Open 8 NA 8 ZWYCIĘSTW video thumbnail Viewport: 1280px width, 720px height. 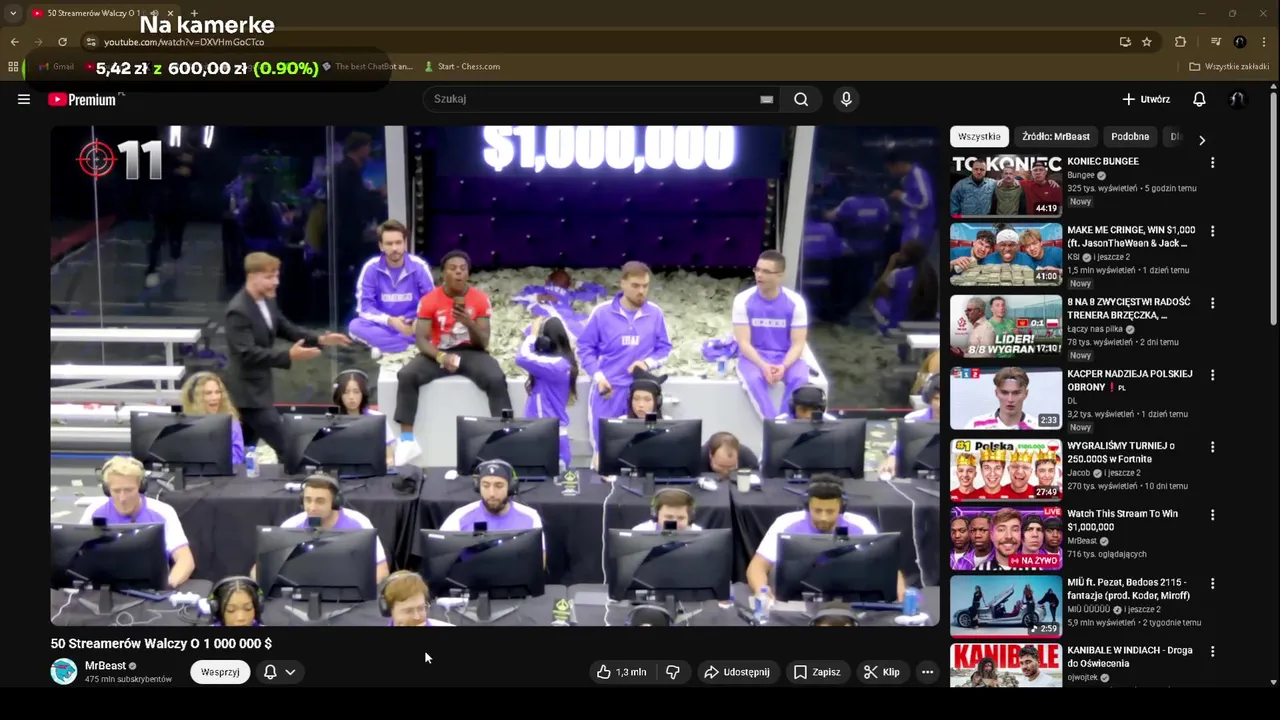click(1006, 326)
